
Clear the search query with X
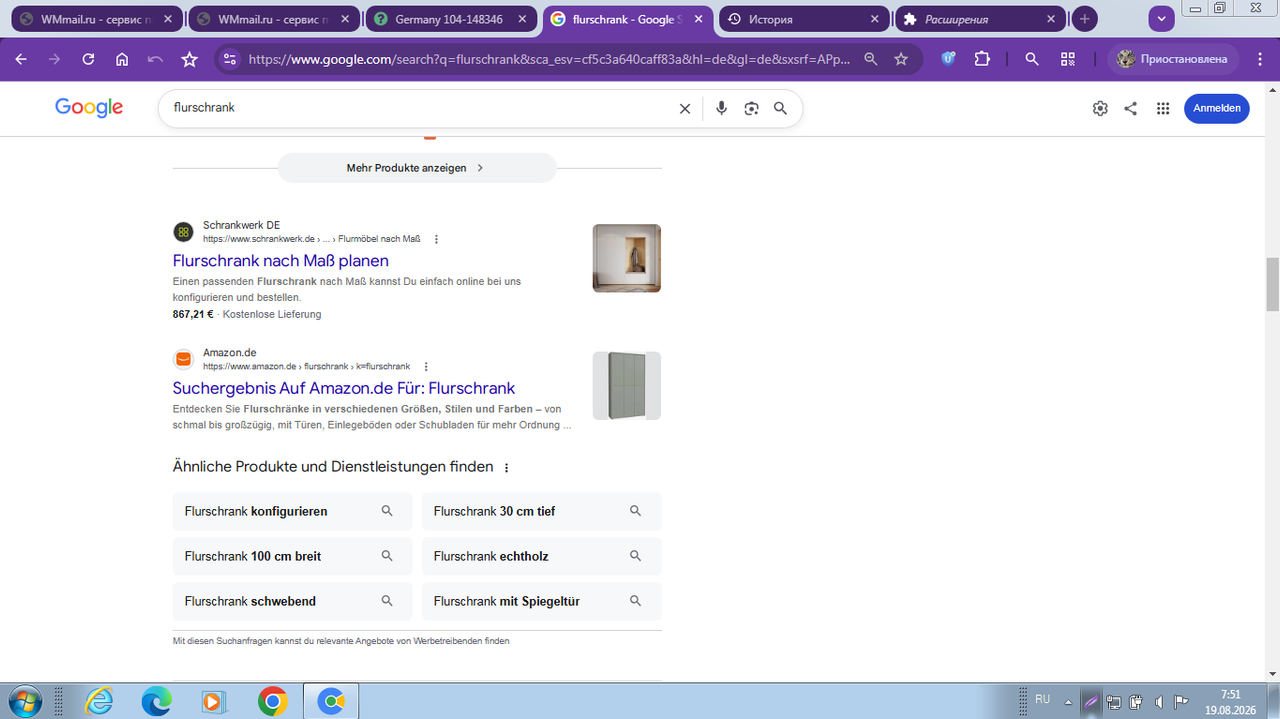[685, 109]
